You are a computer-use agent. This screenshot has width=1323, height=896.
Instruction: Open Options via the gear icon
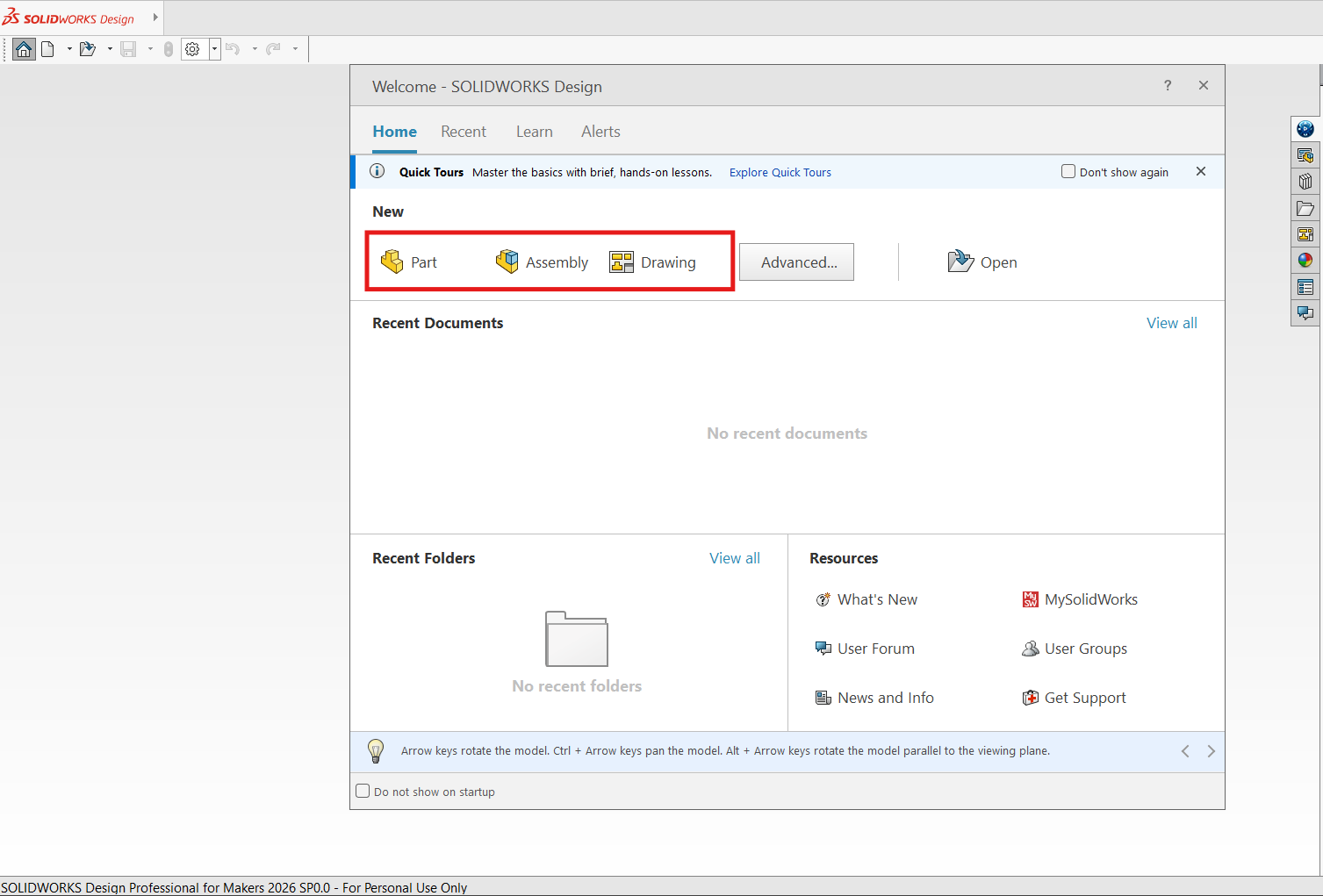pos(193,49)
